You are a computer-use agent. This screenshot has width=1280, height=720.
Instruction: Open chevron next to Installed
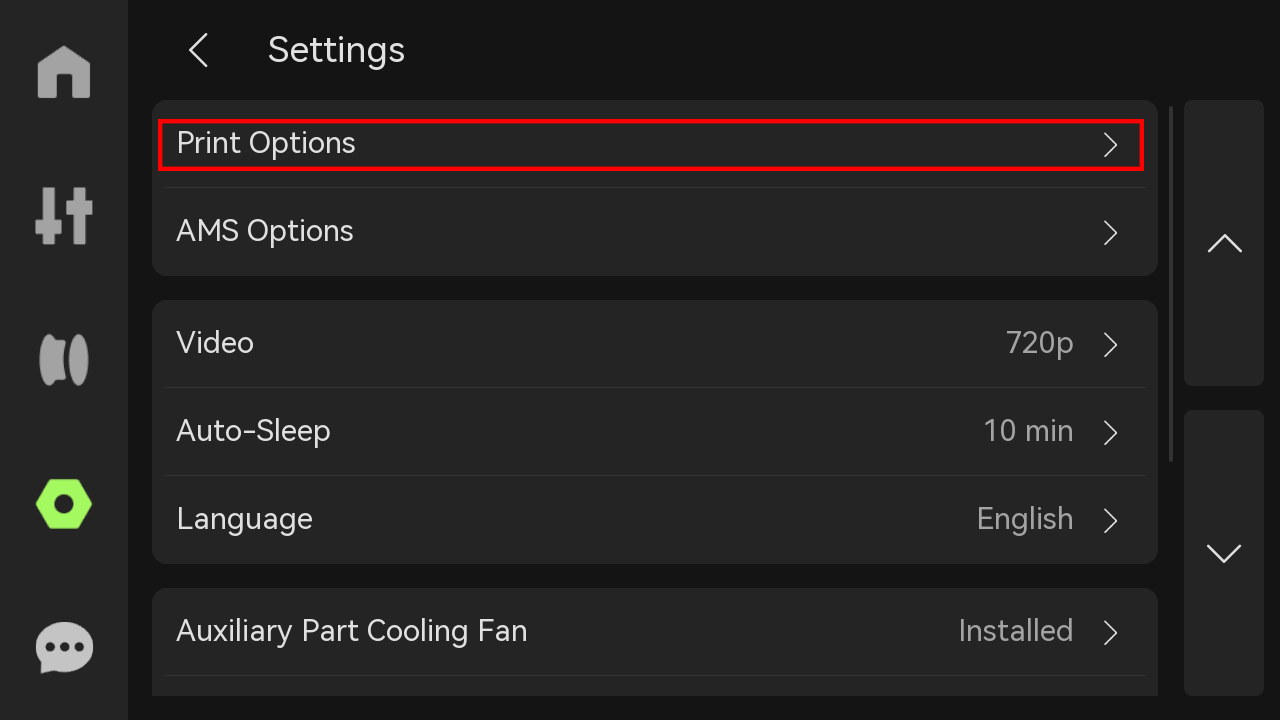pos(1110,633)
